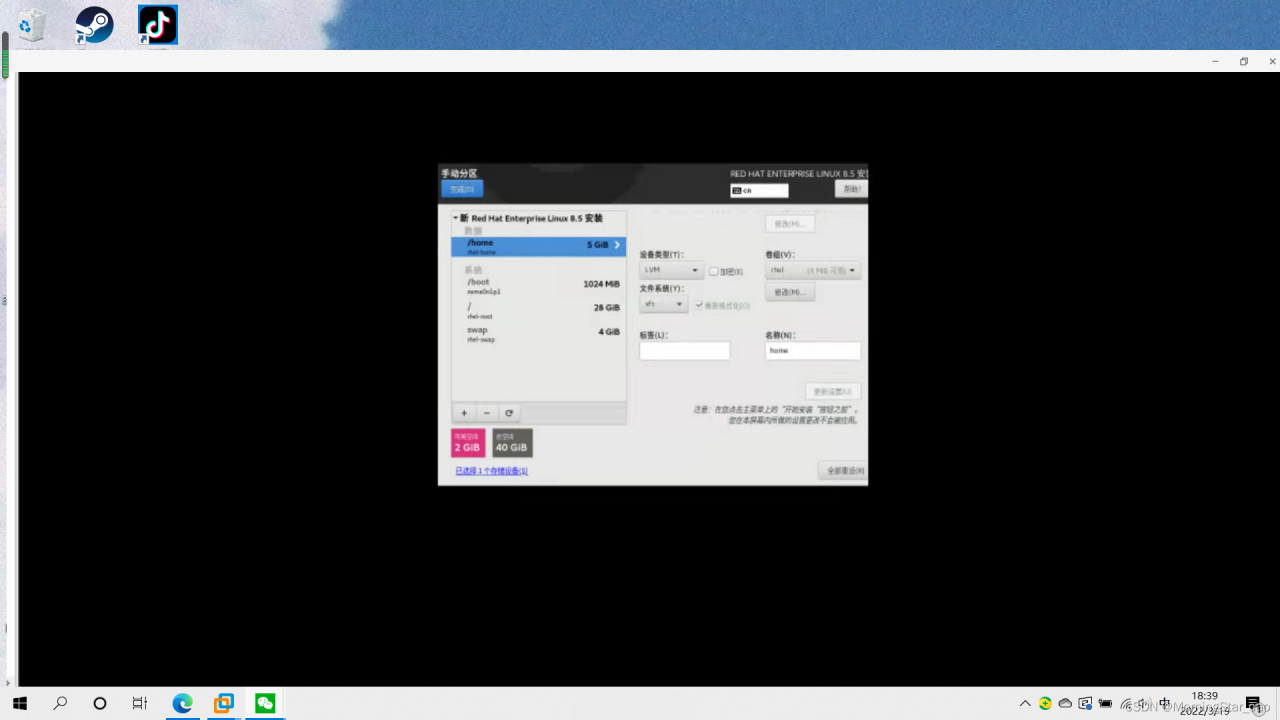Click the cn keyboard layout indicator
Image resolution: width=1280 pixels, height=720 pixels.
point(759,190)
